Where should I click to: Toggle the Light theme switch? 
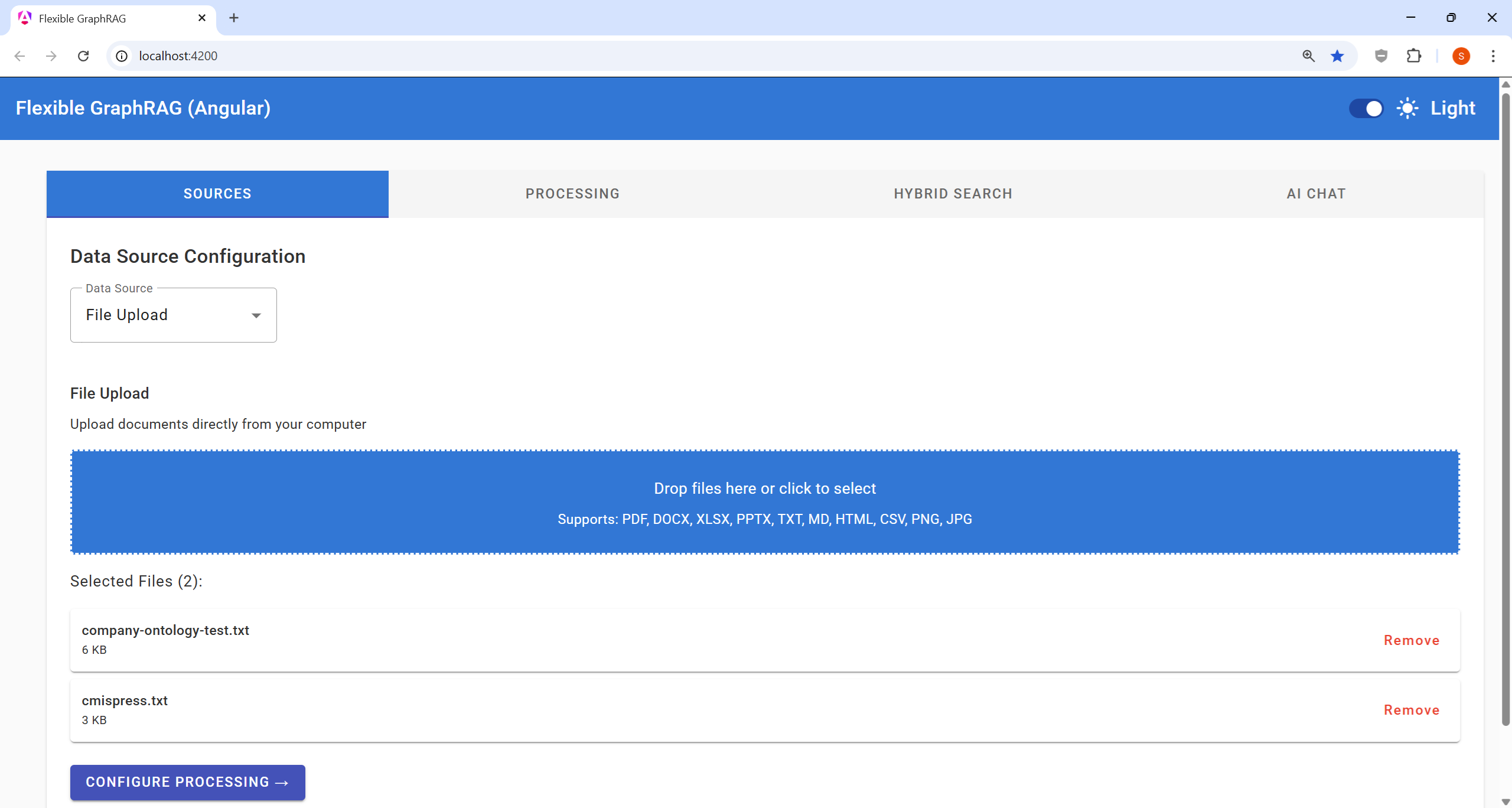coord(1366,109)
